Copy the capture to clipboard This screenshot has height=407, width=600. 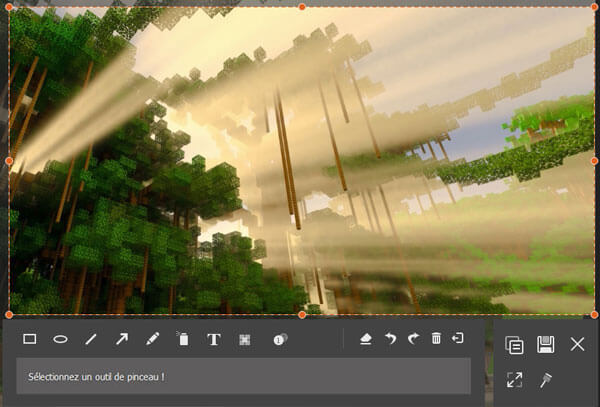click(514, 345)
